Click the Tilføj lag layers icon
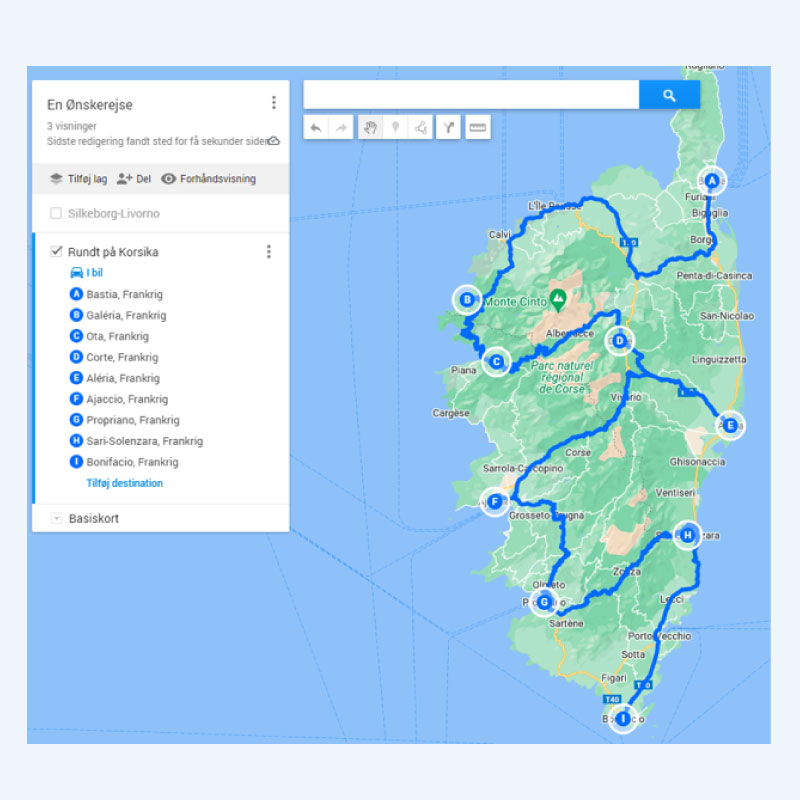 tap(56, 179)
